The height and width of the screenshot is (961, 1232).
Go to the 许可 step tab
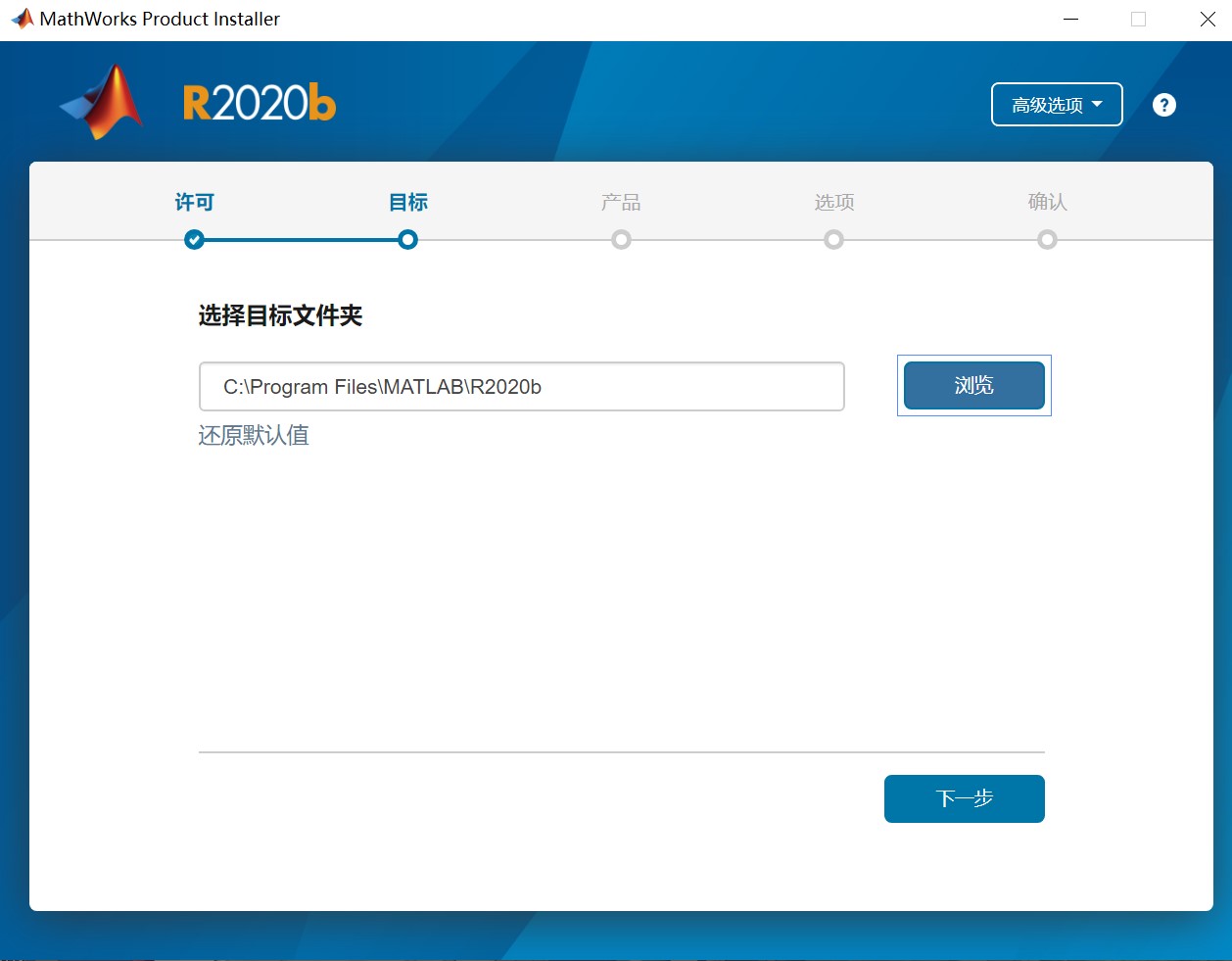pyautogui.click(x=194, y=202)
